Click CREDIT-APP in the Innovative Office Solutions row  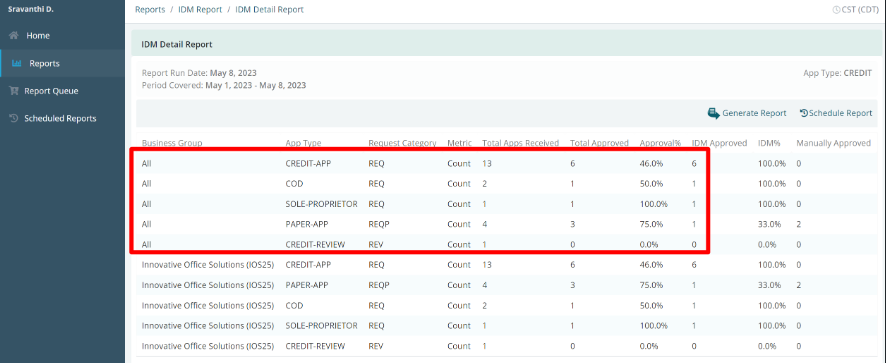[308, 265]
